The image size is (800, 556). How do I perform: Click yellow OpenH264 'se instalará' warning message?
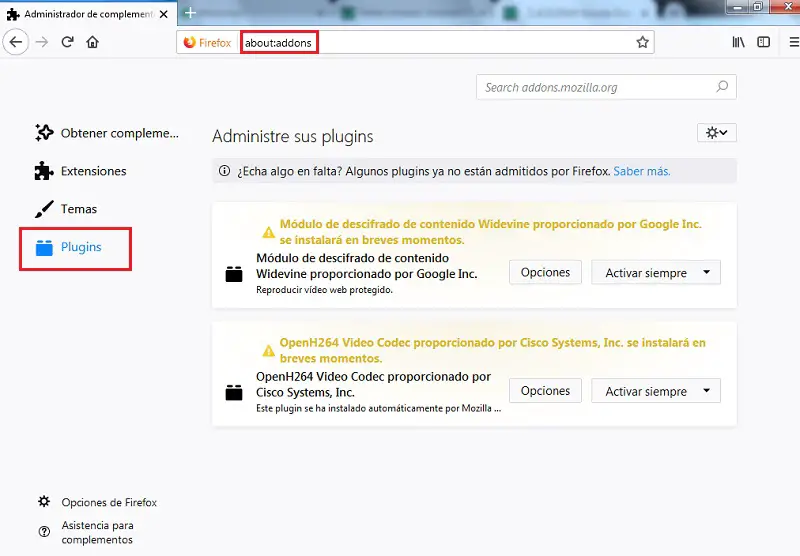coord(493,350)
